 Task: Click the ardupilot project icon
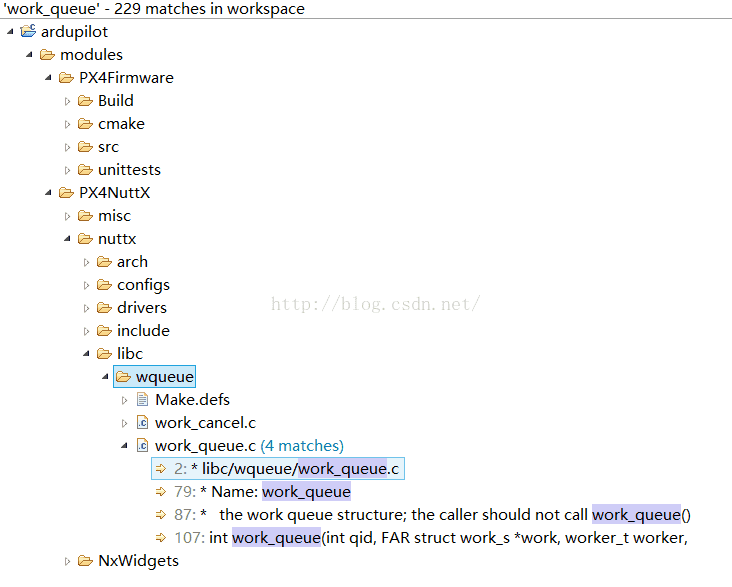[28, 31]
